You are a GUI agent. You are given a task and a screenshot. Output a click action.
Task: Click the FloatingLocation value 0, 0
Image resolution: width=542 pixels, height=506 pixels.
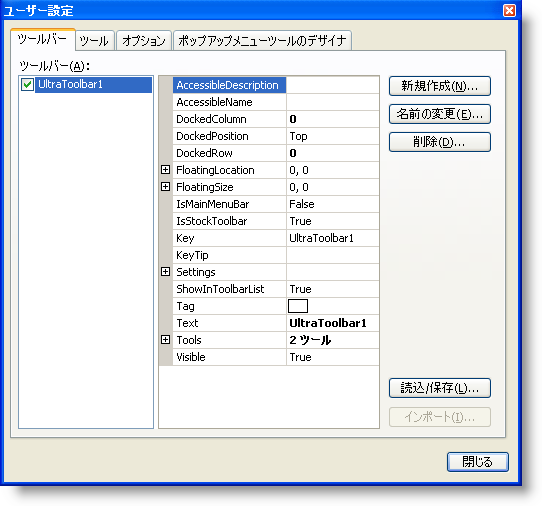click(333, 170)
